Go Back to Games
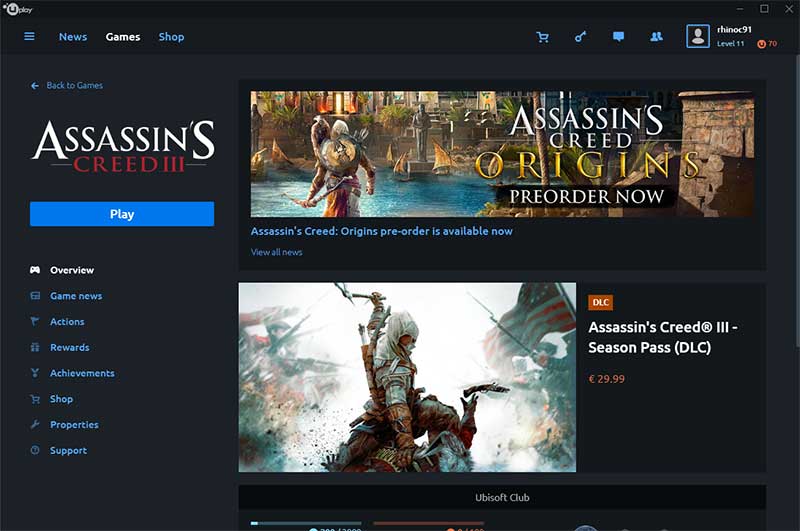Viewport: 800px width, 531px height. [74, 85]
